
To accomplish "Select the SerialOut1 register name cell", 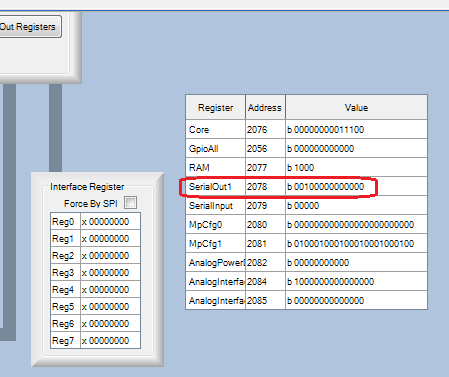I will (216, 186).
